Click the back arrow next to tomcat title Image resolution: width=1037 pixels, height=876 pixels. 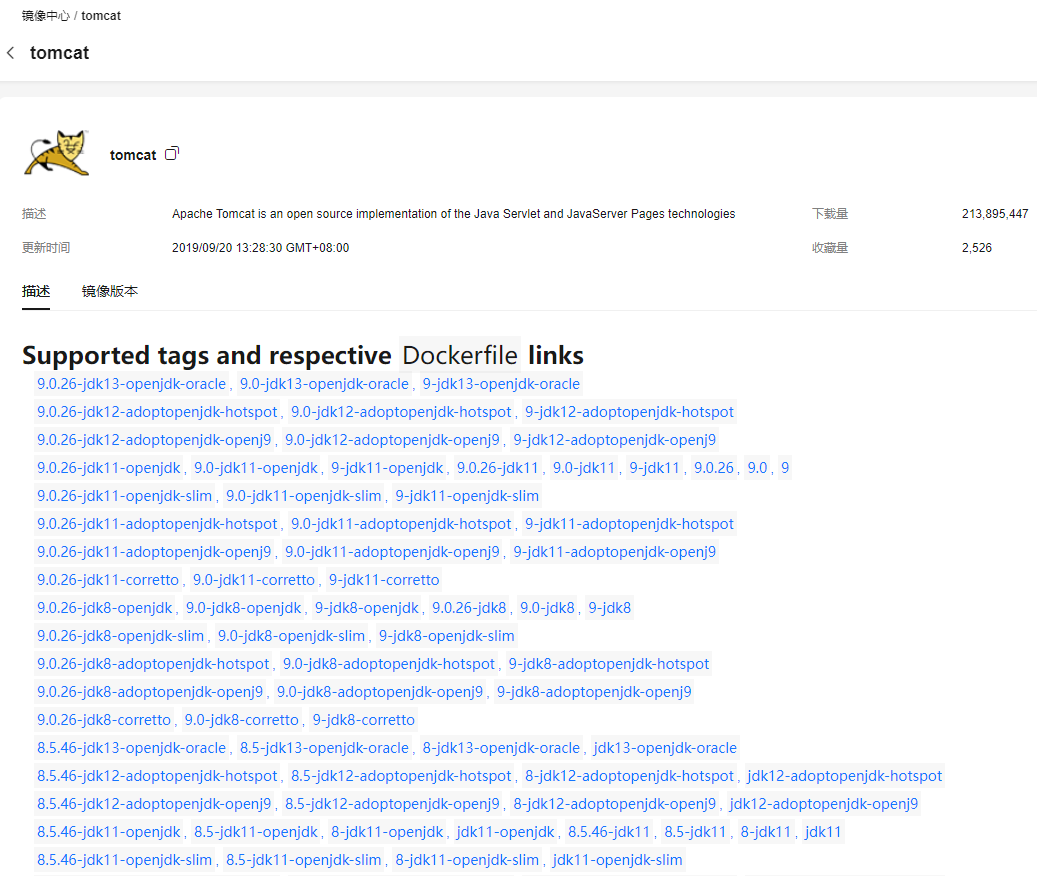click(x=11, y=53)
